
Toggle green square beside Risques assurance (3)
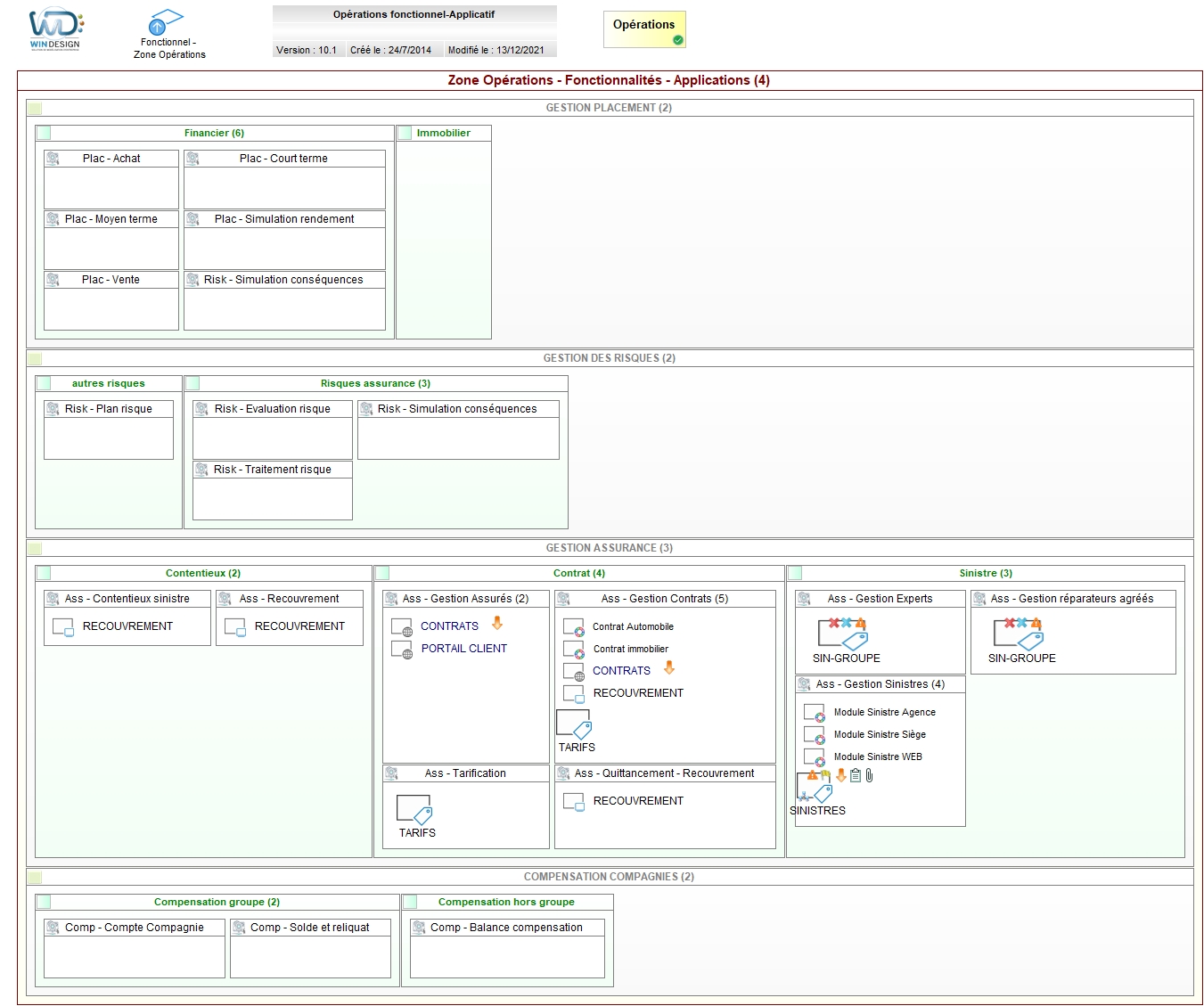[x=192, y=384]
